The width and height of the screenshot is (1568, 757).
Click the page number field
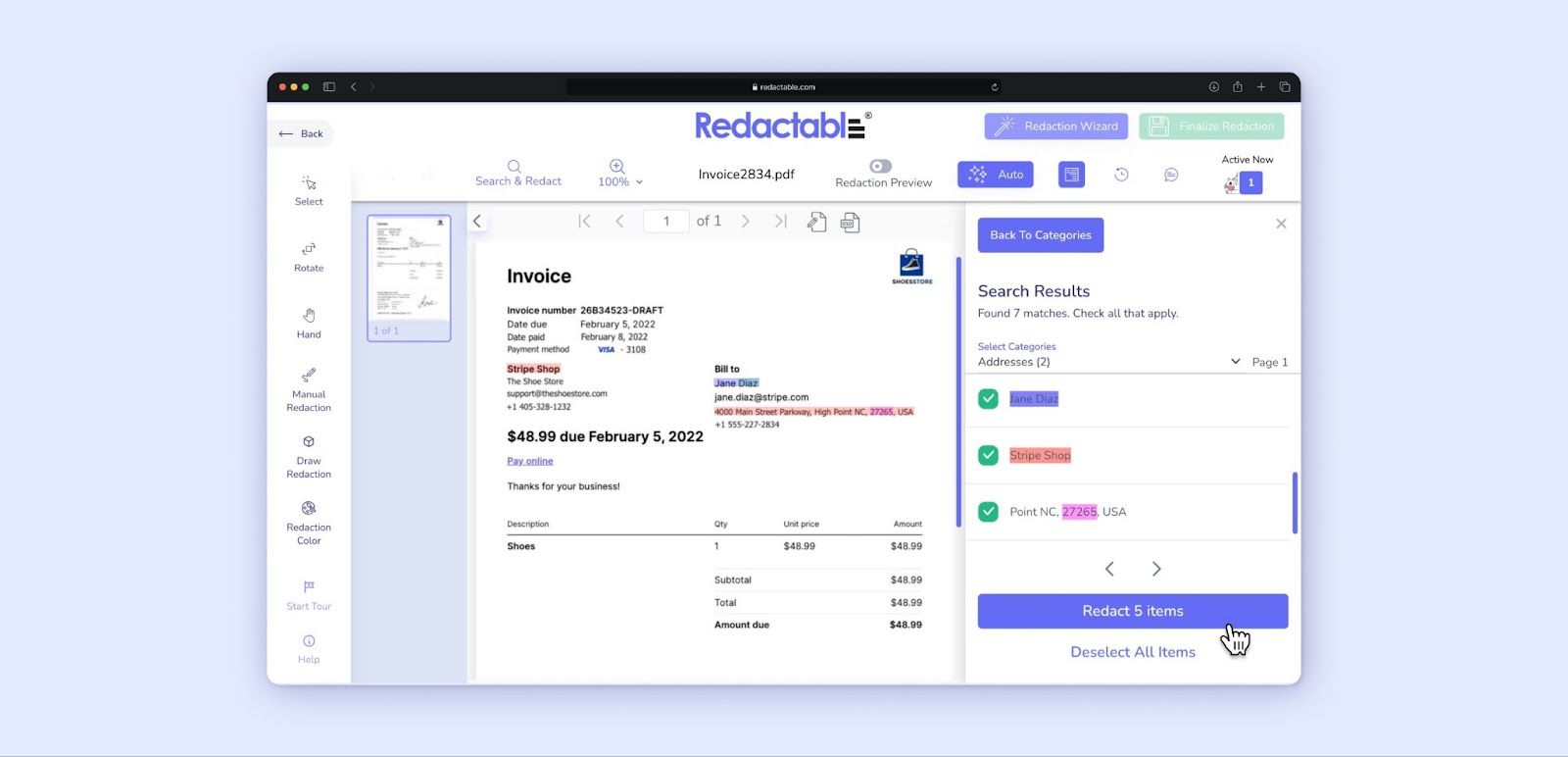tap(666, 222)
